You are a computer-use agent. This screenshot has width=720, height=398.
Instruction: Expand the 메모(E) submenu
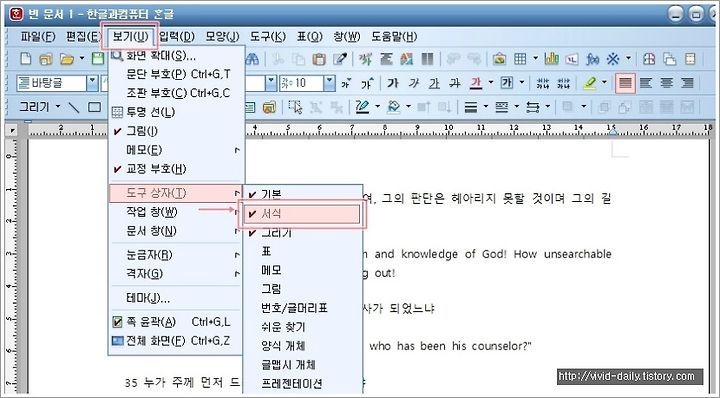(174, 150)
